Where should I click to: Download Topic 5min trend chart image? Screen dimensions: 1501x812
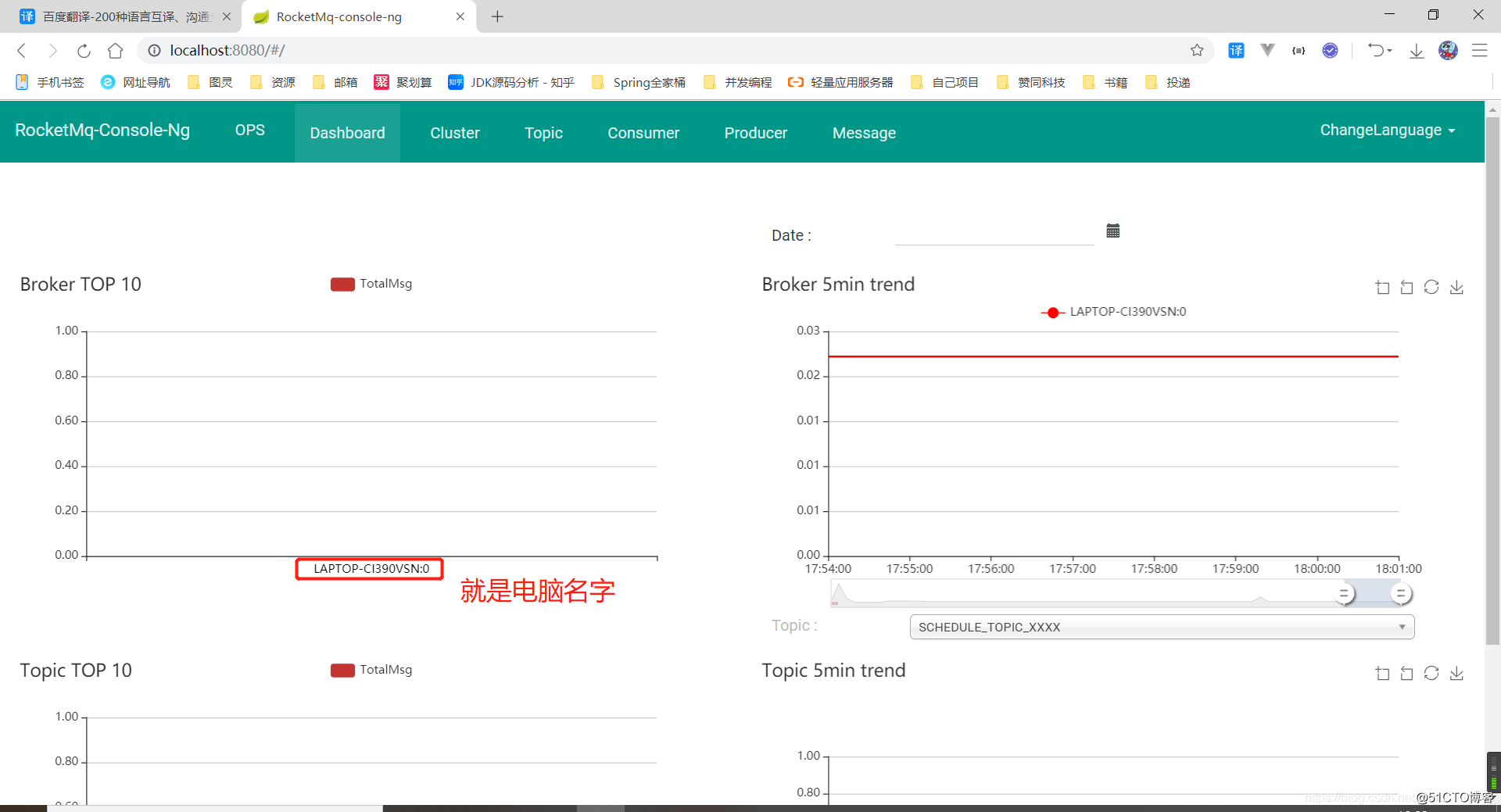[1456, 674]
